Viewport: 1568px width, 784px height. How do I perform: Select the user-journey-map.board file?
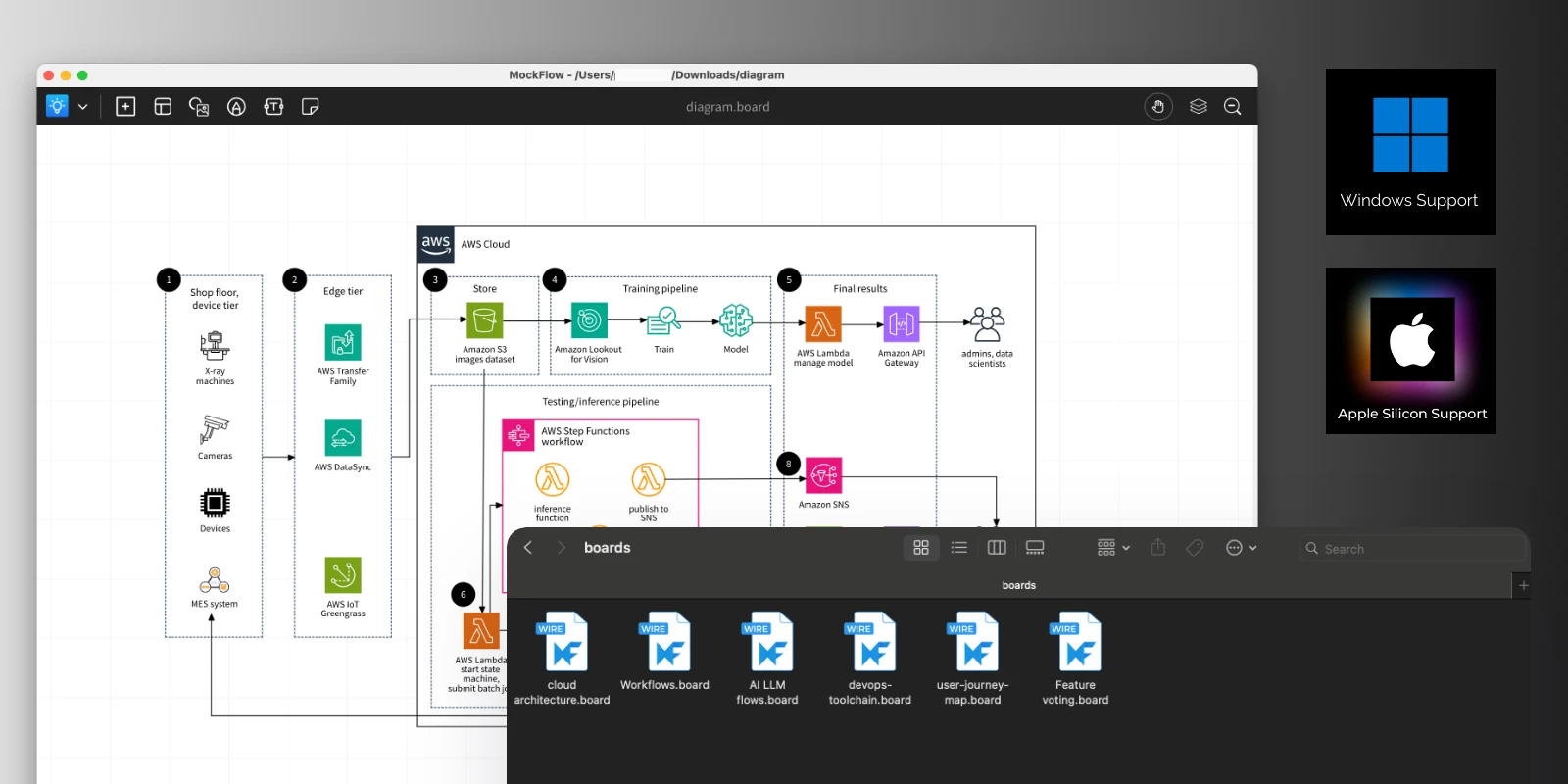972,658
